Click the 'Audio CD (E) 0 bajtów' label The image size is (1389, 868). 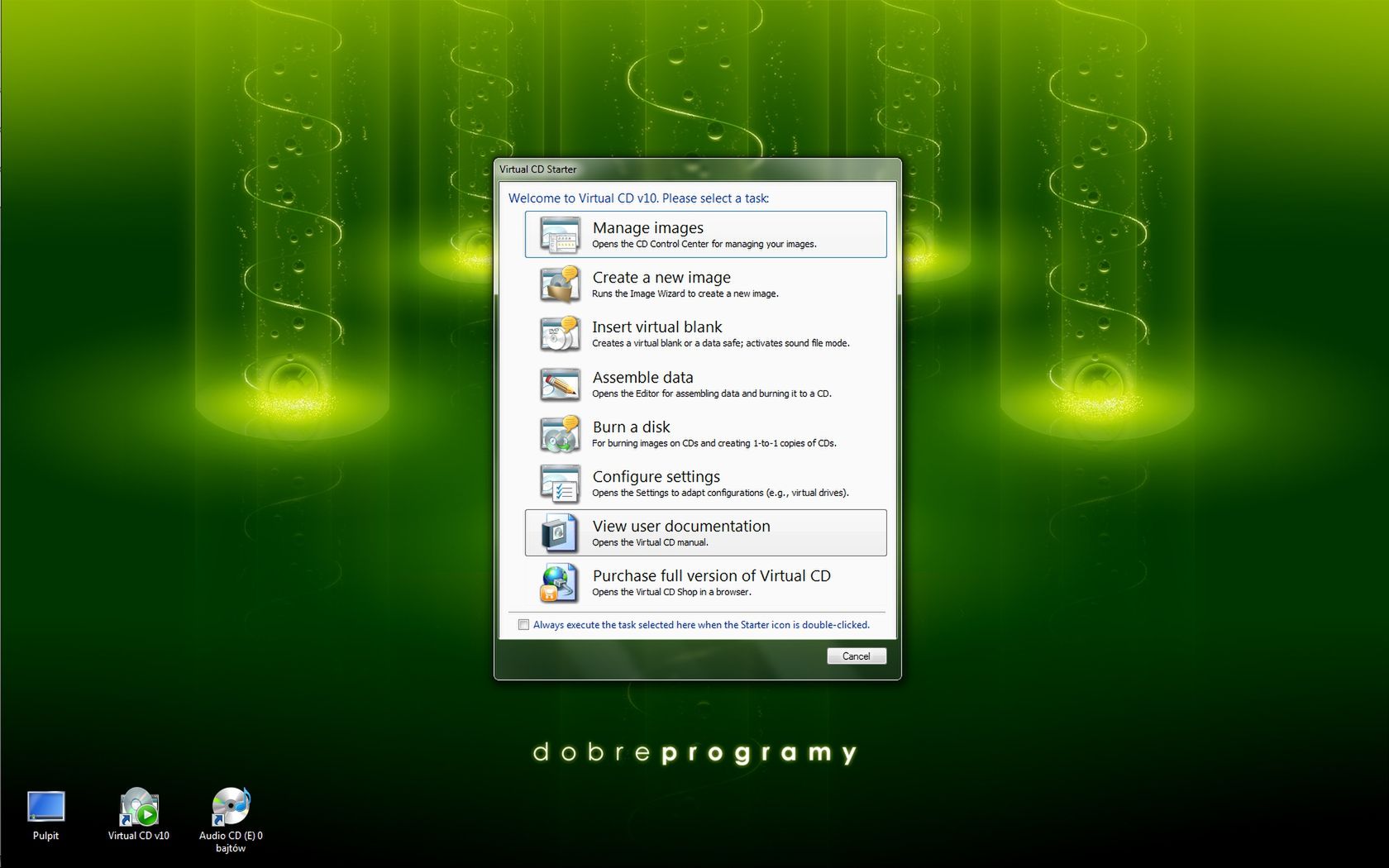[x=231, y=842]
